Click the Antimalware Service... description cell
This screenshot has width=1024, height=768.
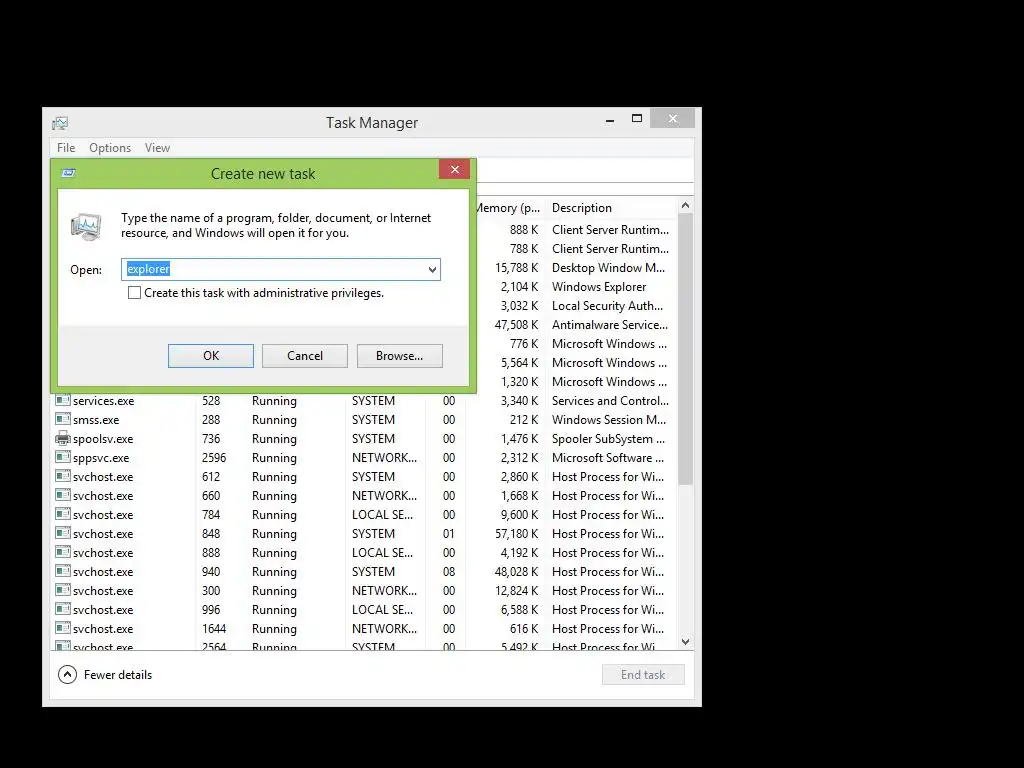click(610, 325)
